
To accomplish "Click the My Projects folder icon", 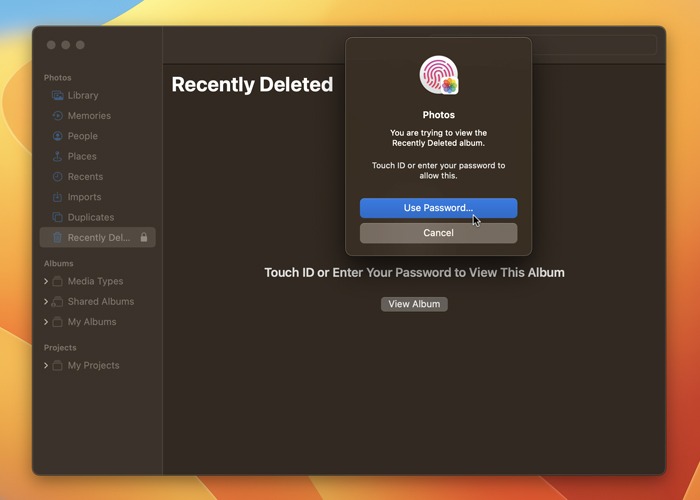I will pyautogui.click(x=58, y=366).
